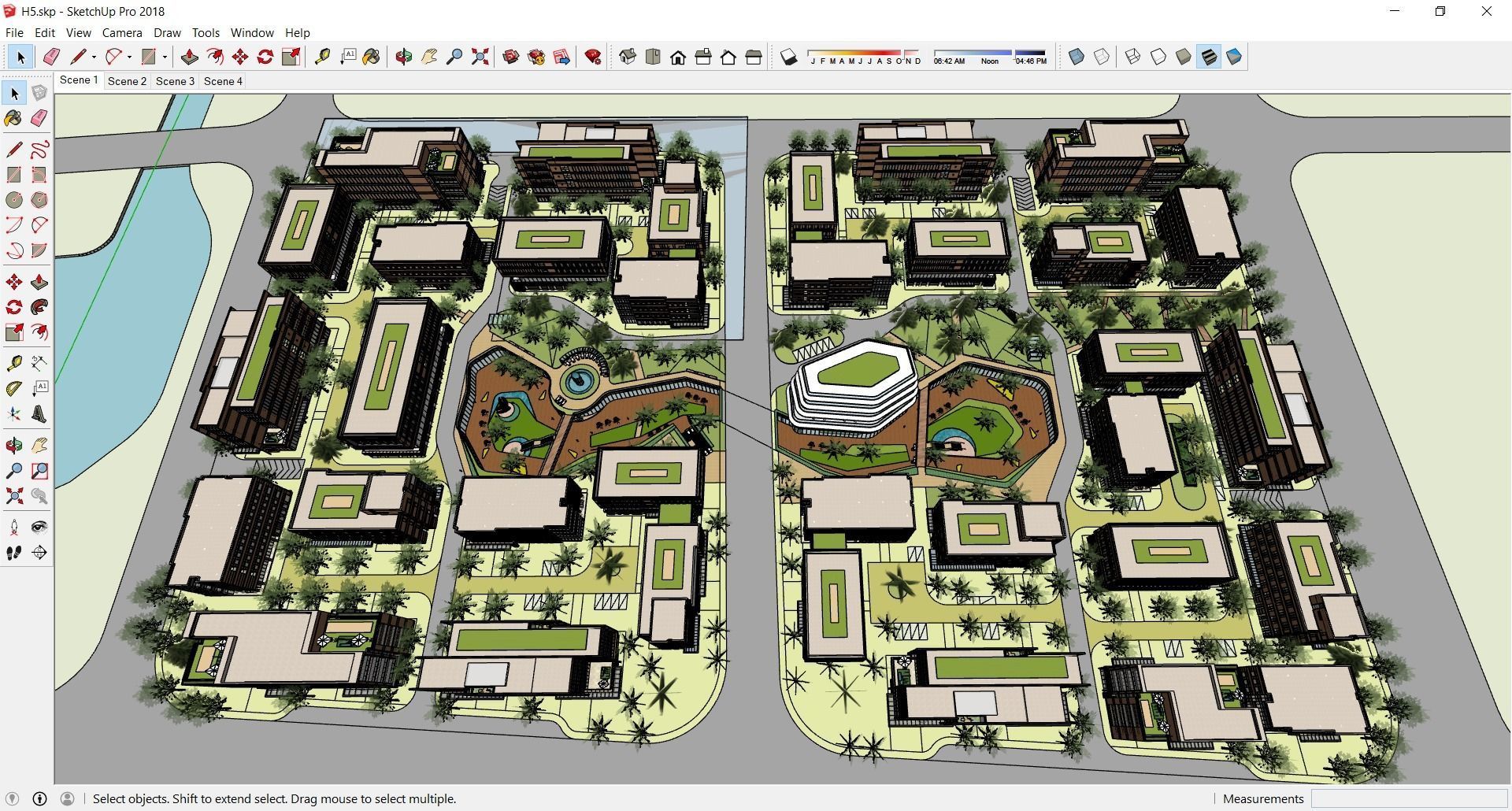1512x811 pixels.
Task: Switch to Left standard view
Action: tap(754, 57)
